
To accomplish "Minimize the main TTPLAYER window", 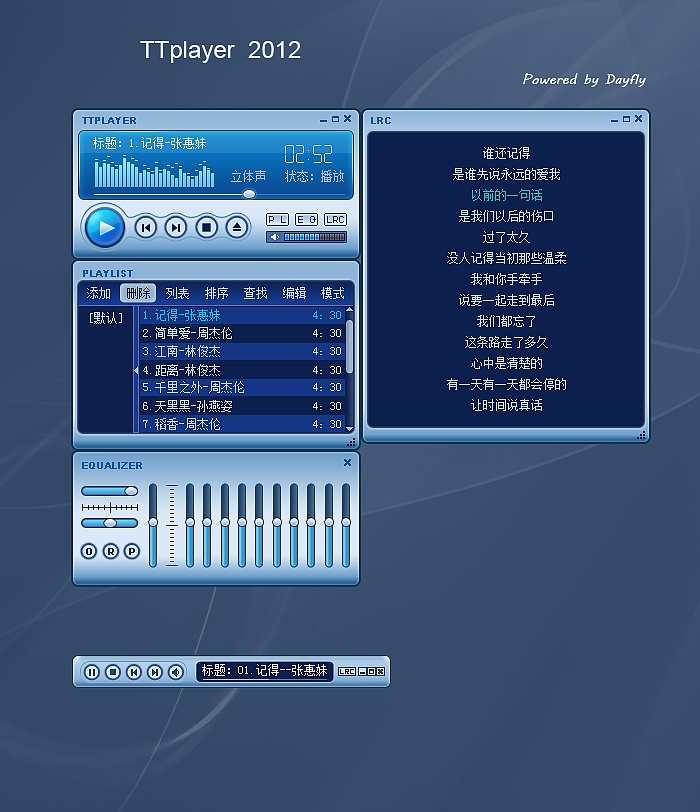I will (x=324, y=120).
